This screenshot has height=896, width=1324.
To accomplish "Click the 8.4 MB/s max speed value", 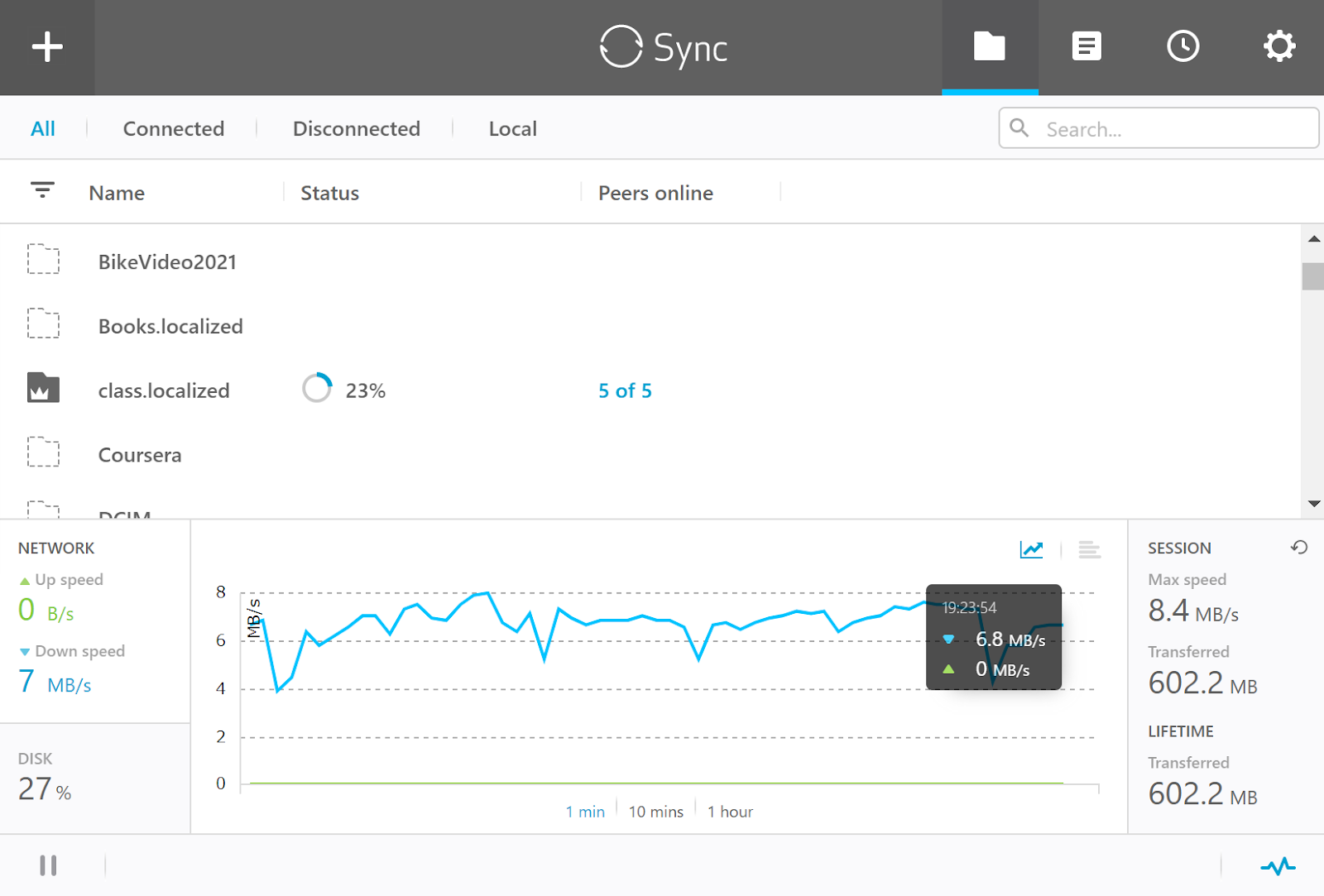I will (x=1193, y=611).
